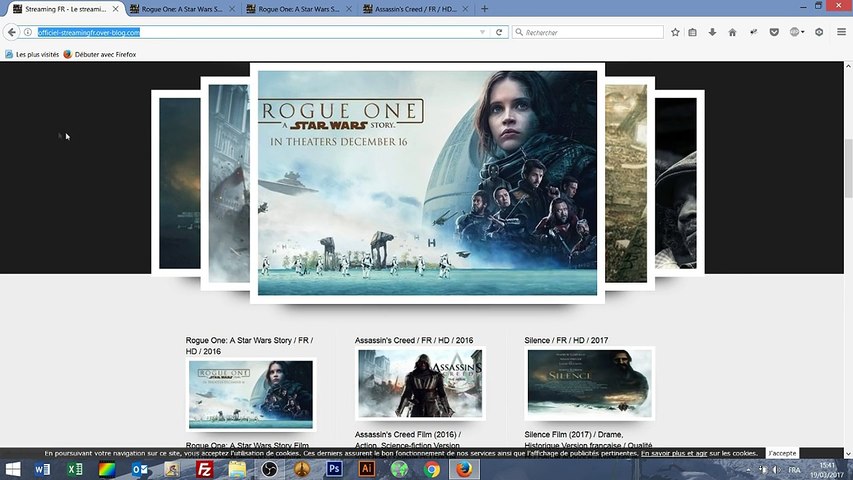Click the large Rogue One slider image
This screenshot has width=853, height=480.
tap(427, 183)
